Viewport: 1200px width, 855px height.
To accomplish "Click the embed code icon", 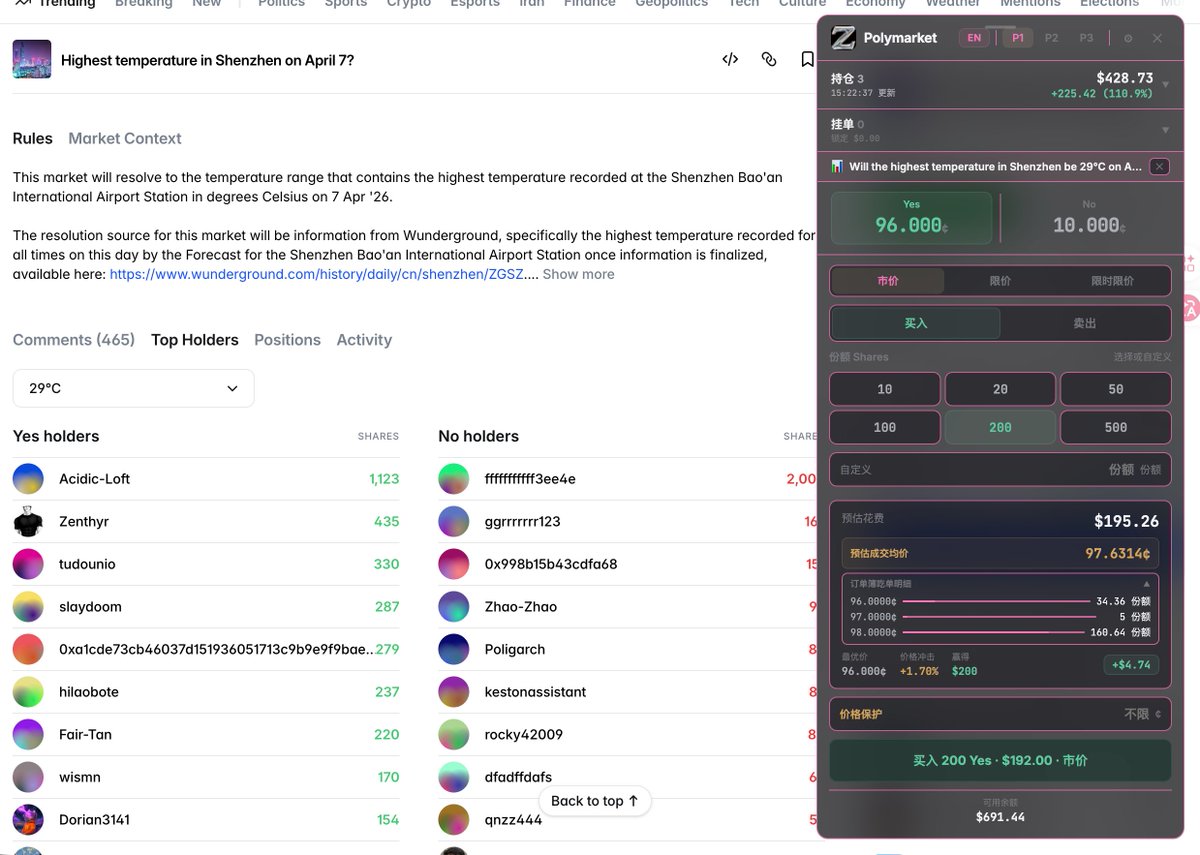I will tap(730, 60).
